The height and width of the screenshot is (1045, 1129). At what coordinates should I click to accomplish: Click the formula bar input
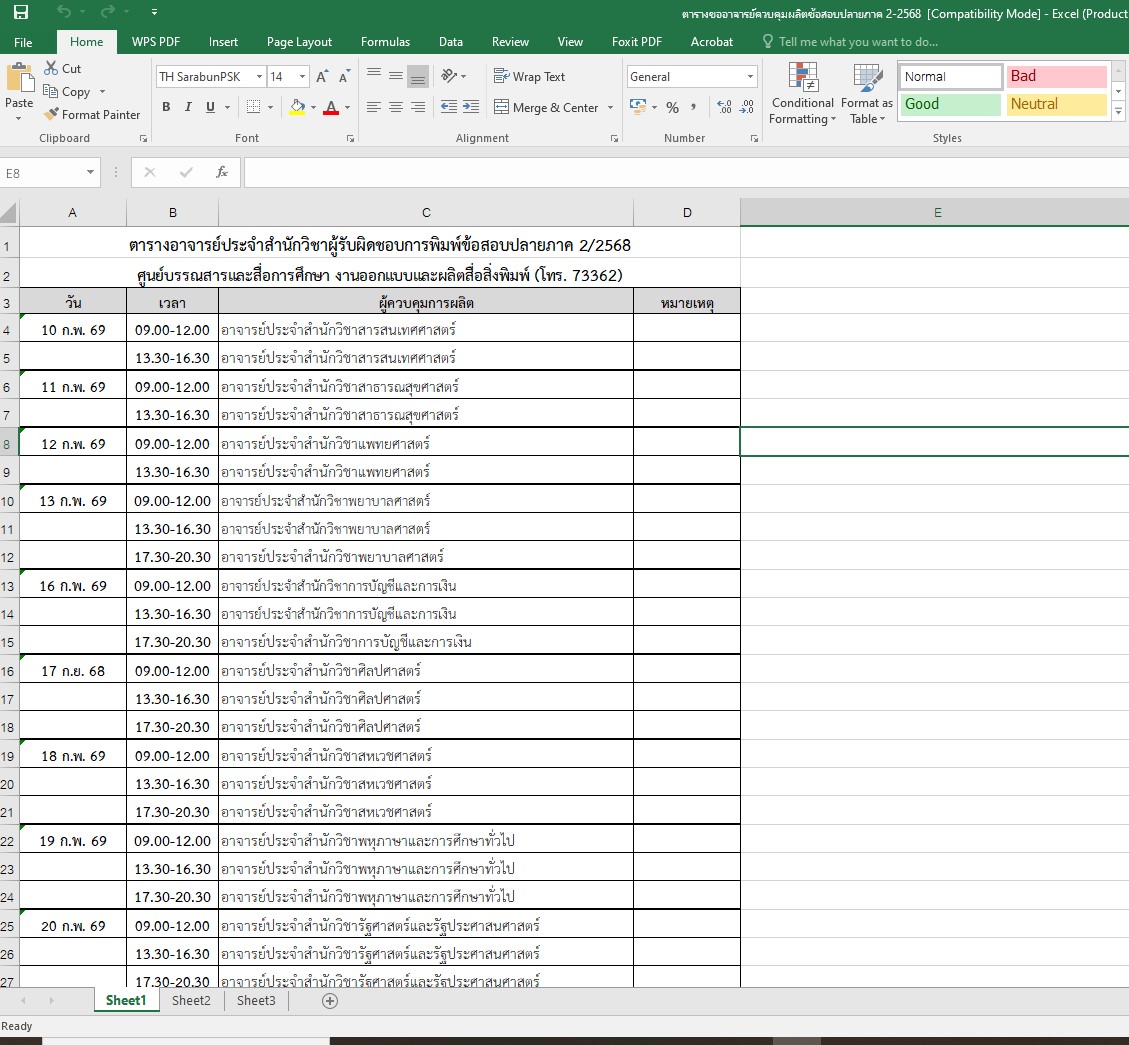pos(686,173)
